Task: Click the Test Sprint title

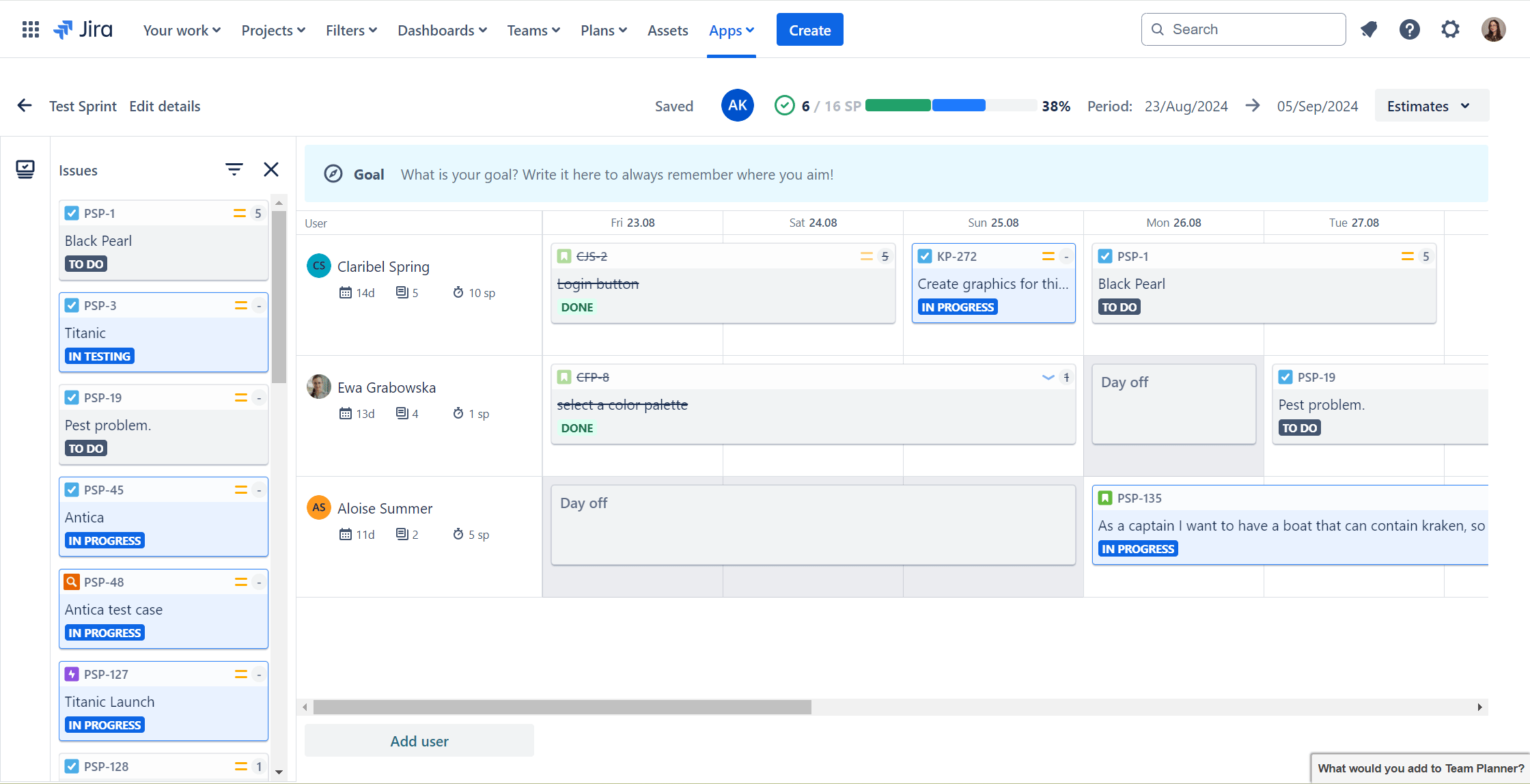Action: pos(83,106)
